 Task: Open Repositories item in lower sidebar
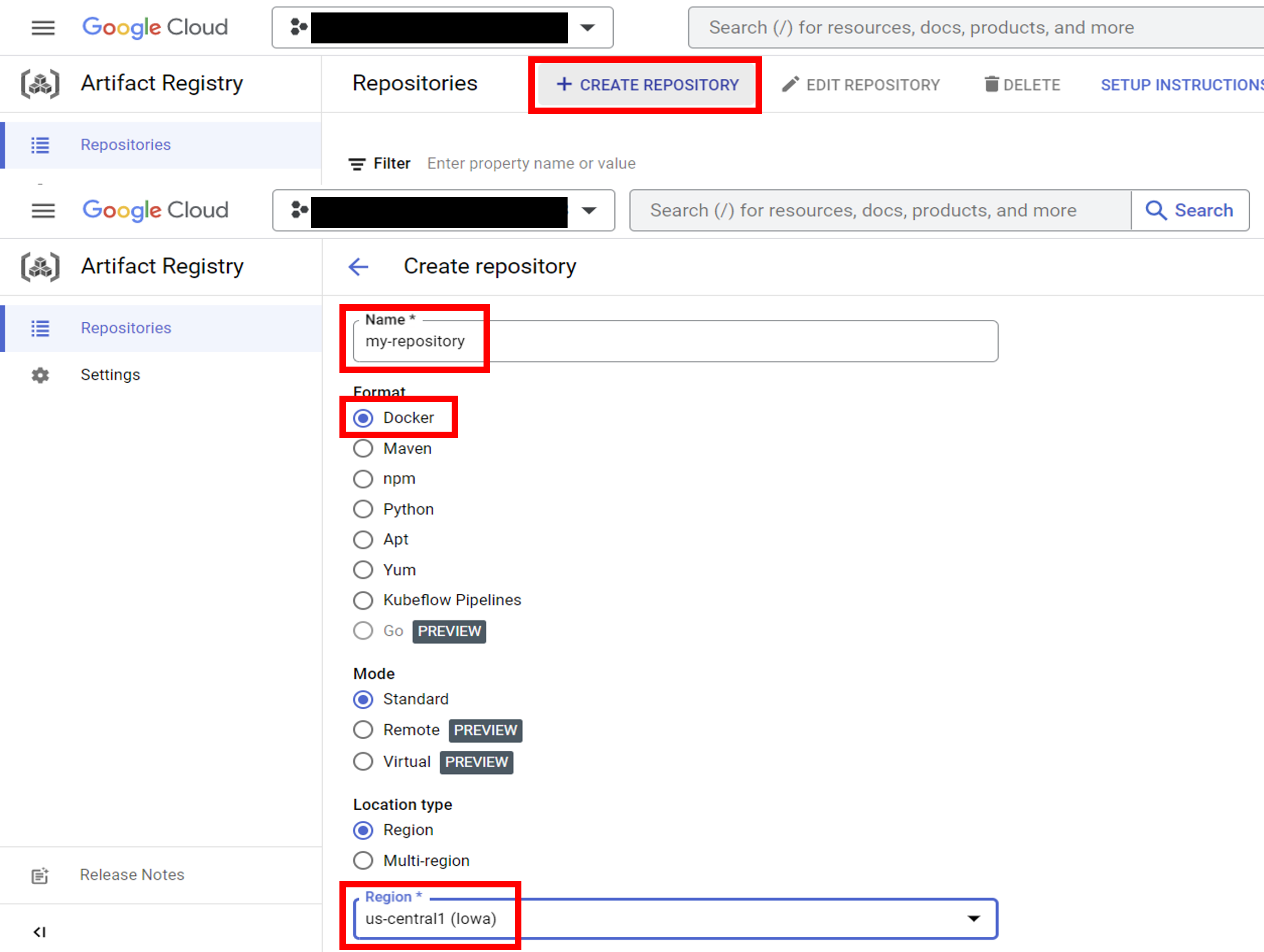pyautogui.click(x=161, y=328)
